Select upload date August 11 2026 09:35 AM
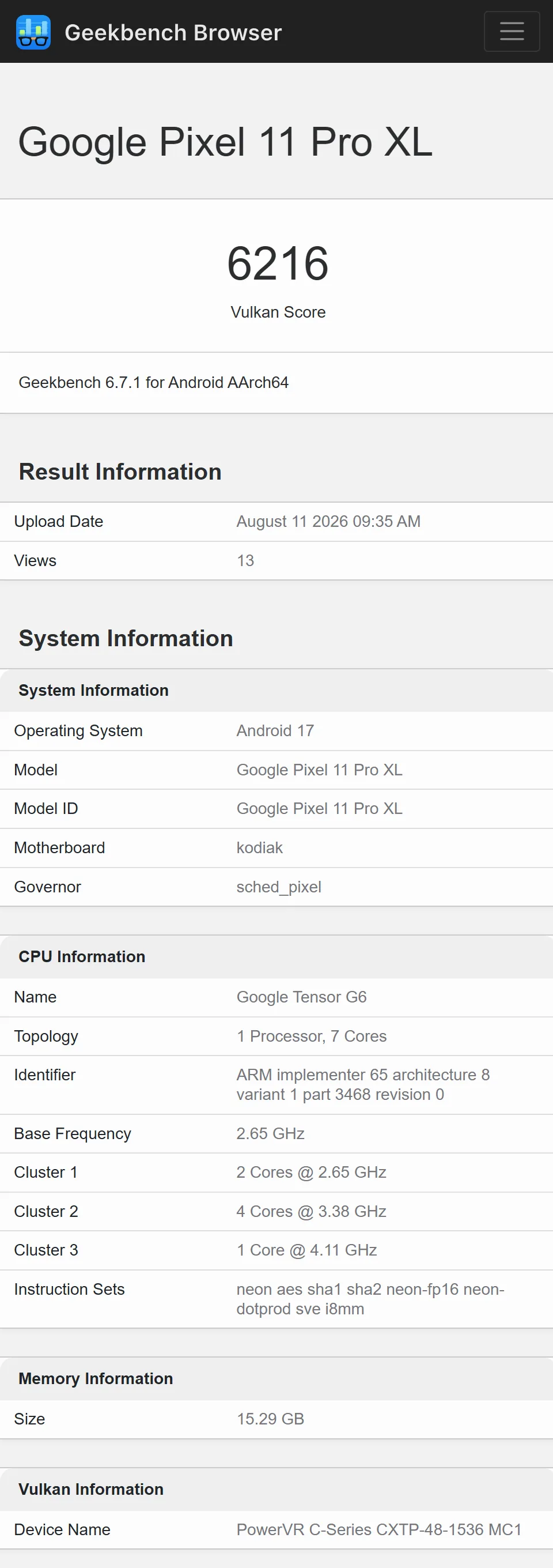Screen dimensions: 553x1568 click(x=328, y=521)
